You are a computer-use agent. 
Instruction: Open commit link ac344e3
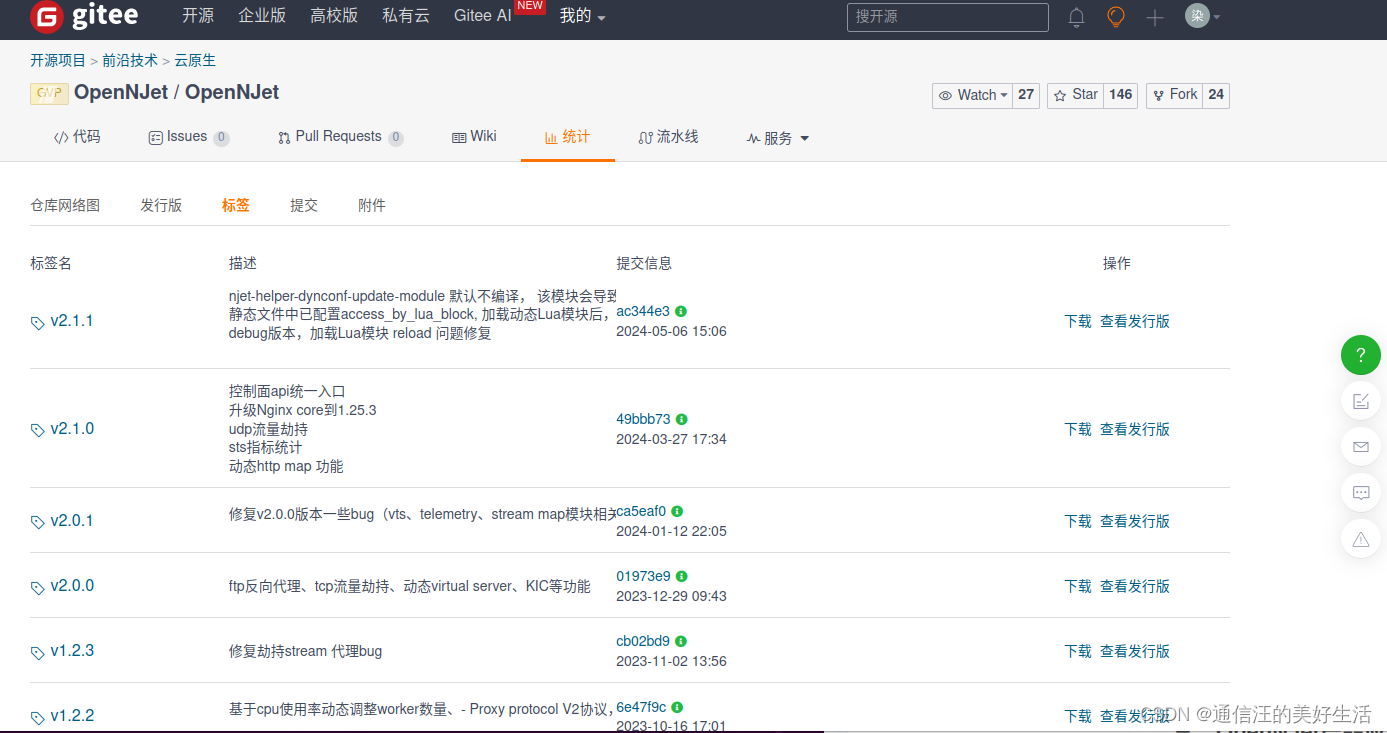point(643,312)
